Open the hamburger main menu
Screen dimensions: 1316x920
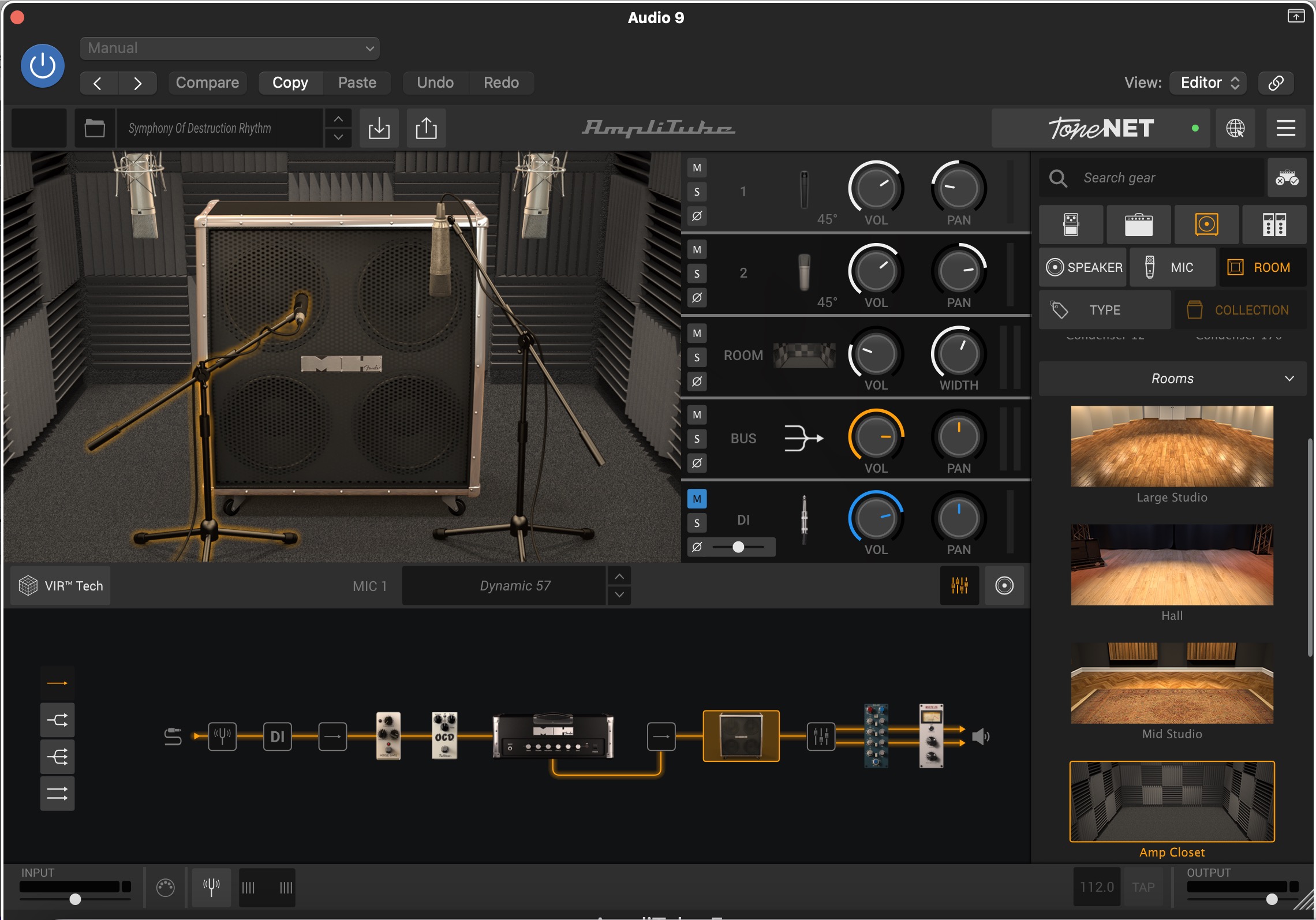(x=1285, y=128)
